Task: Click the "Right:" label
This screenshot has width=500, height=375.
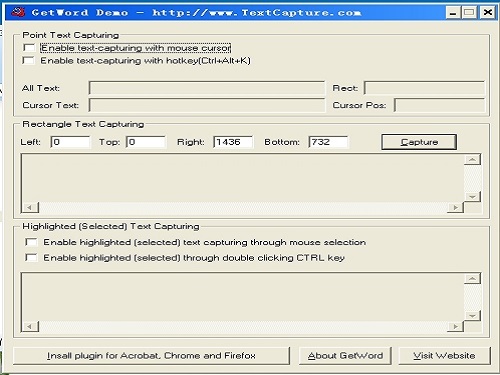Action: click(x=191, y=142)
